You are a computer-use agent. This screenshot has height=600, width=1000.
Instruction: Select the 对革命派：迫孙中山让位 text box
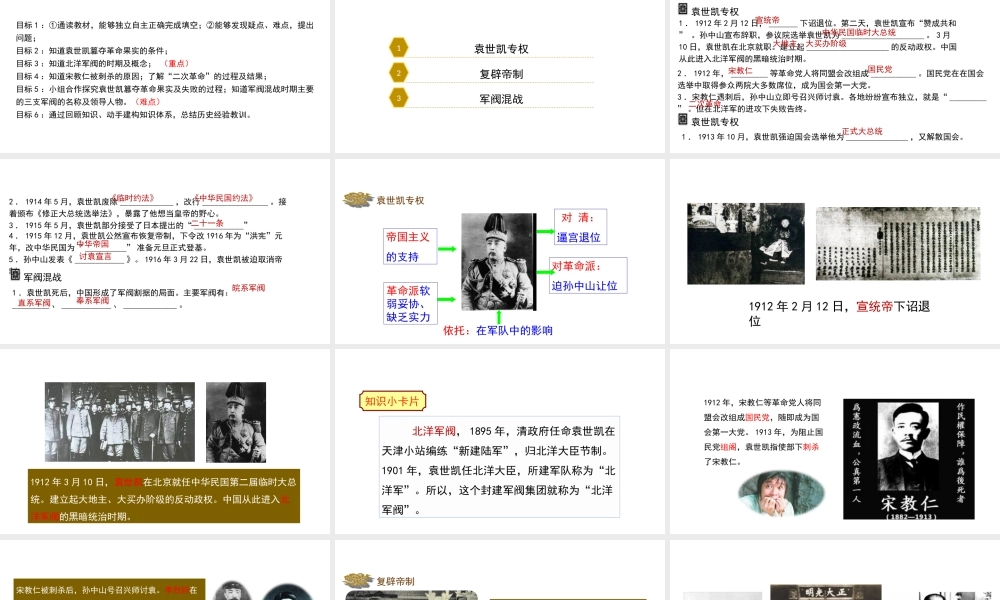click(x=588, y=275)
